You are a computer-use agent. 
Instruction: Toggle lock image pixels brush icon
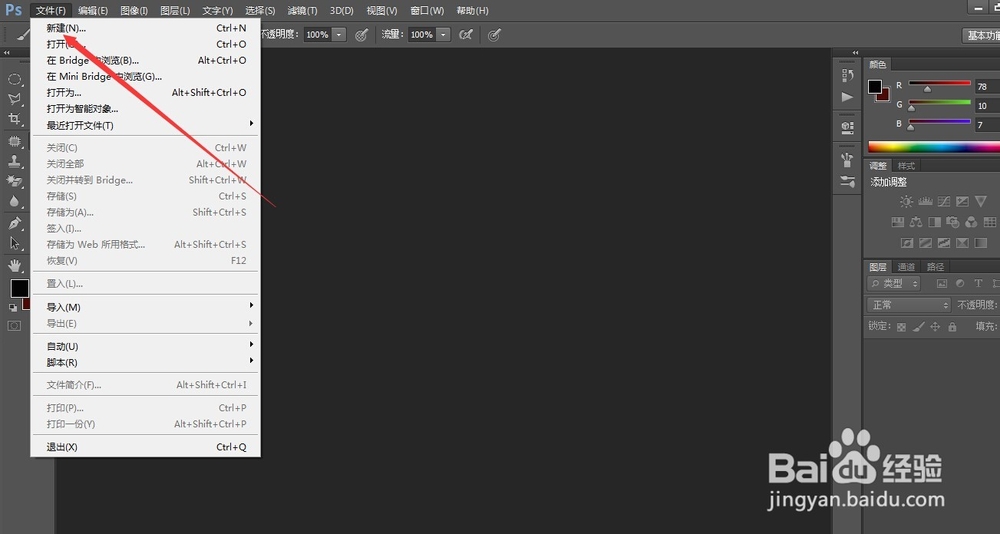[918, 327]
